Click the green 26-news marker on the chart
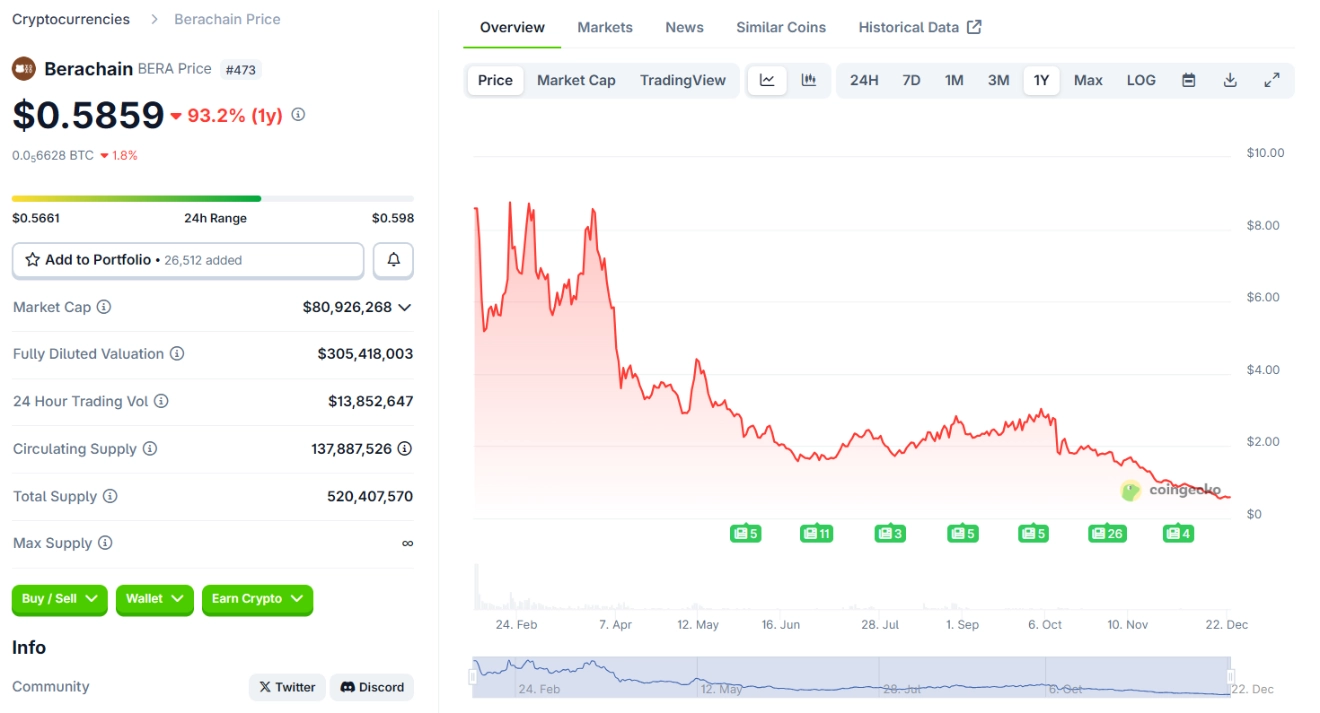The image size is (1320, 713). click(1107, 533)
